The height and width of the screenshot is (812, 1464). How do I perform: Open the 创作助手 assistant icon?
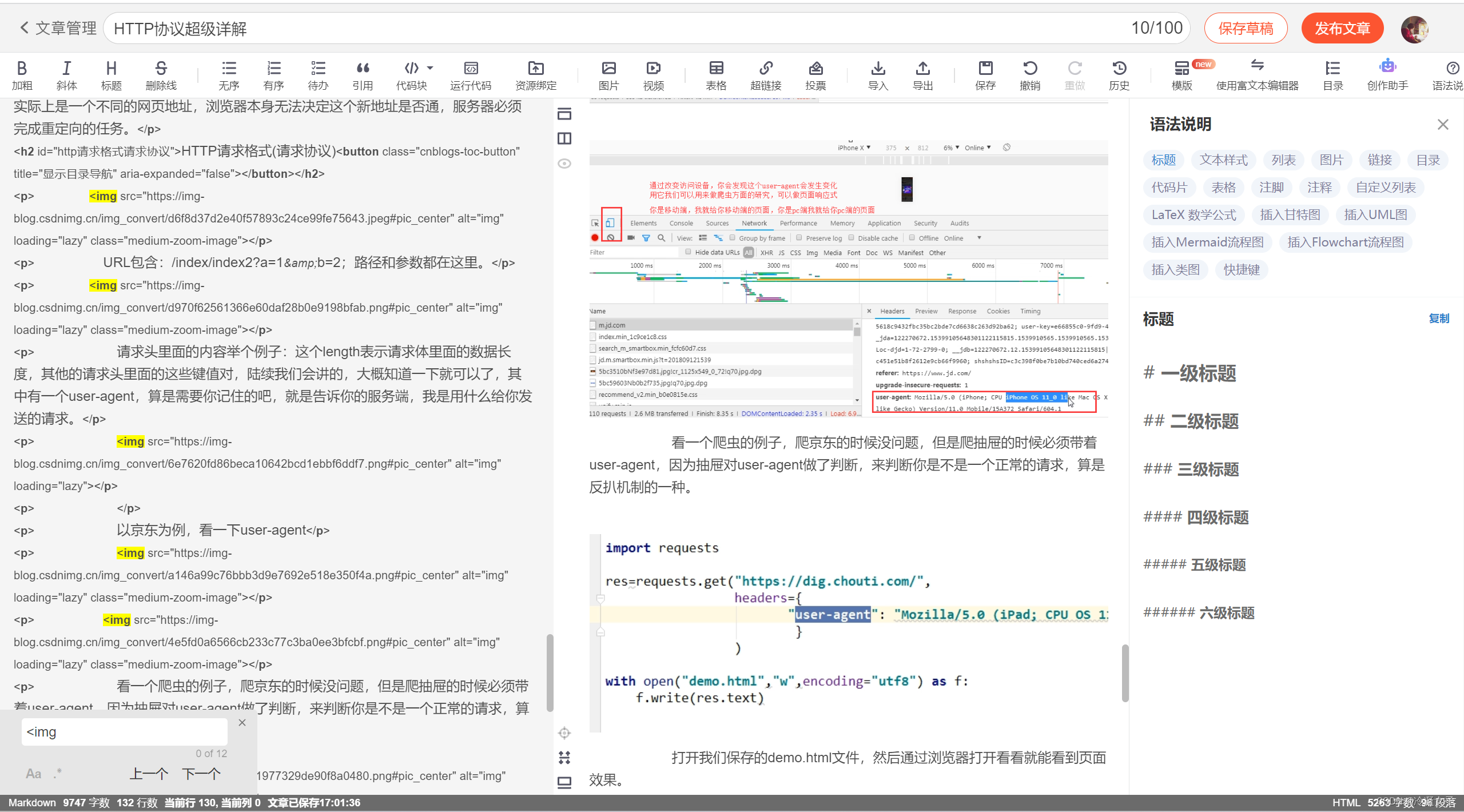coord(1387,74)
